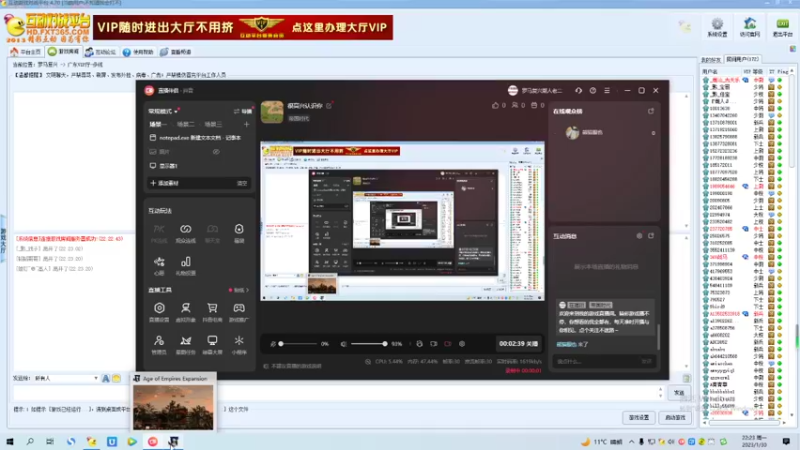Mute the speaker icon in control bar

(x=343, y=344)
